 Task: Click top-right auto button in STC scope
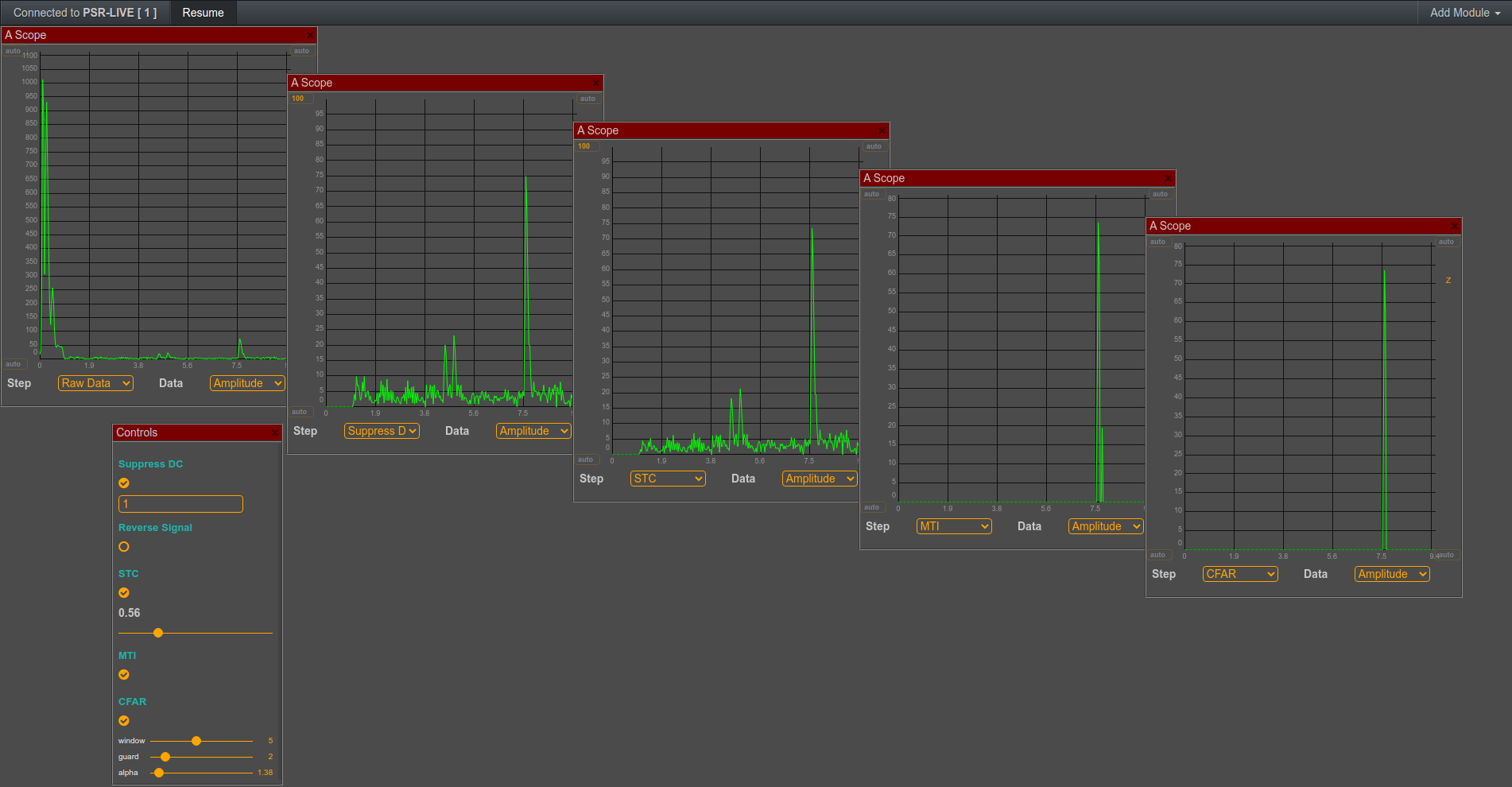pyautogui.click(x=874, y=146)
